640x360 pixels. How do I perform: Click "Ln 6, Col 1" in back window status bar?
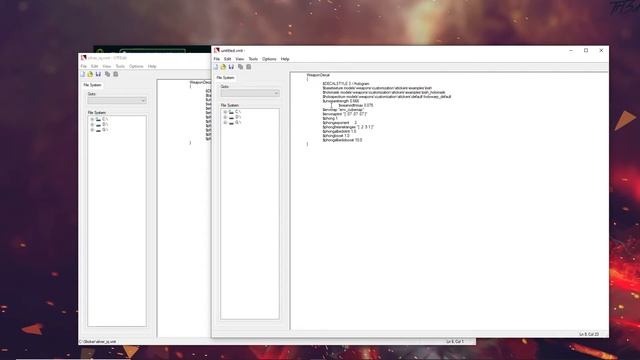(x=455, y=342)
